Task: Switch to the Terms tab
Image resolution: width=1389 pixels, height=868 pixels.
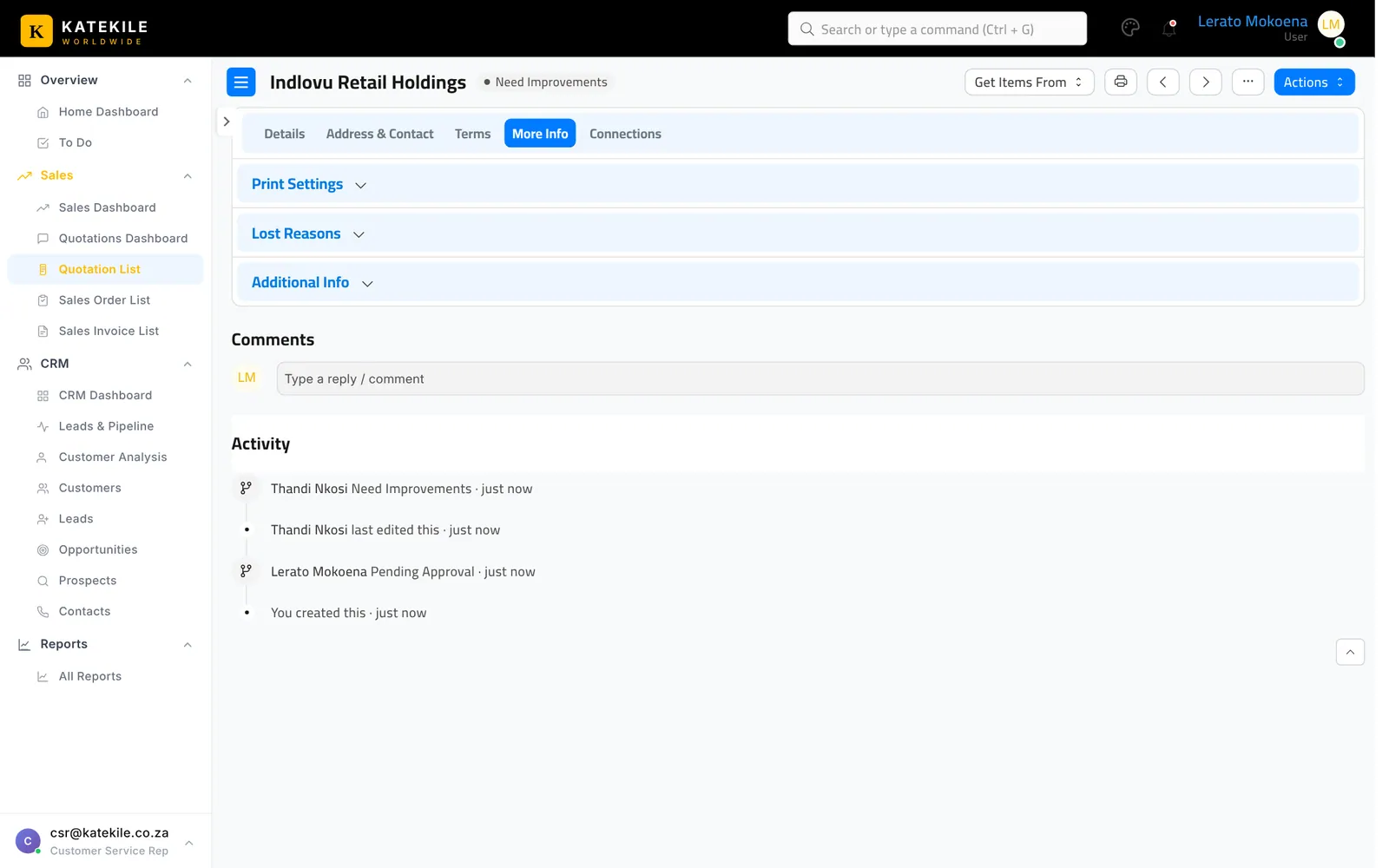Action: pos(472,134)
